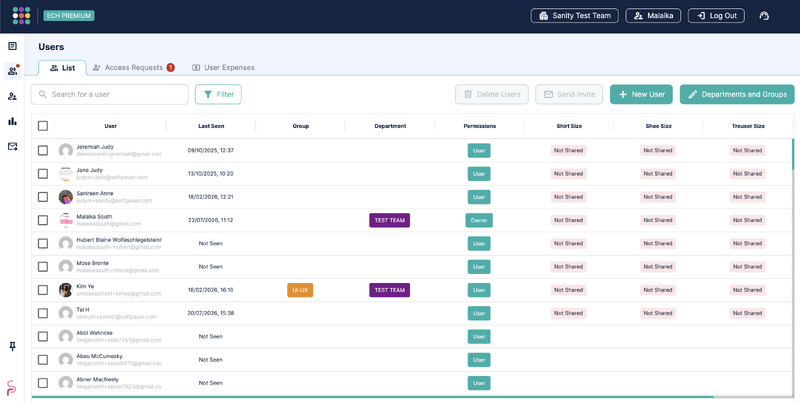800x403 pixels.
Task: Click the pink S logo at sidebar bottom
Action: (x=11, y=388)
